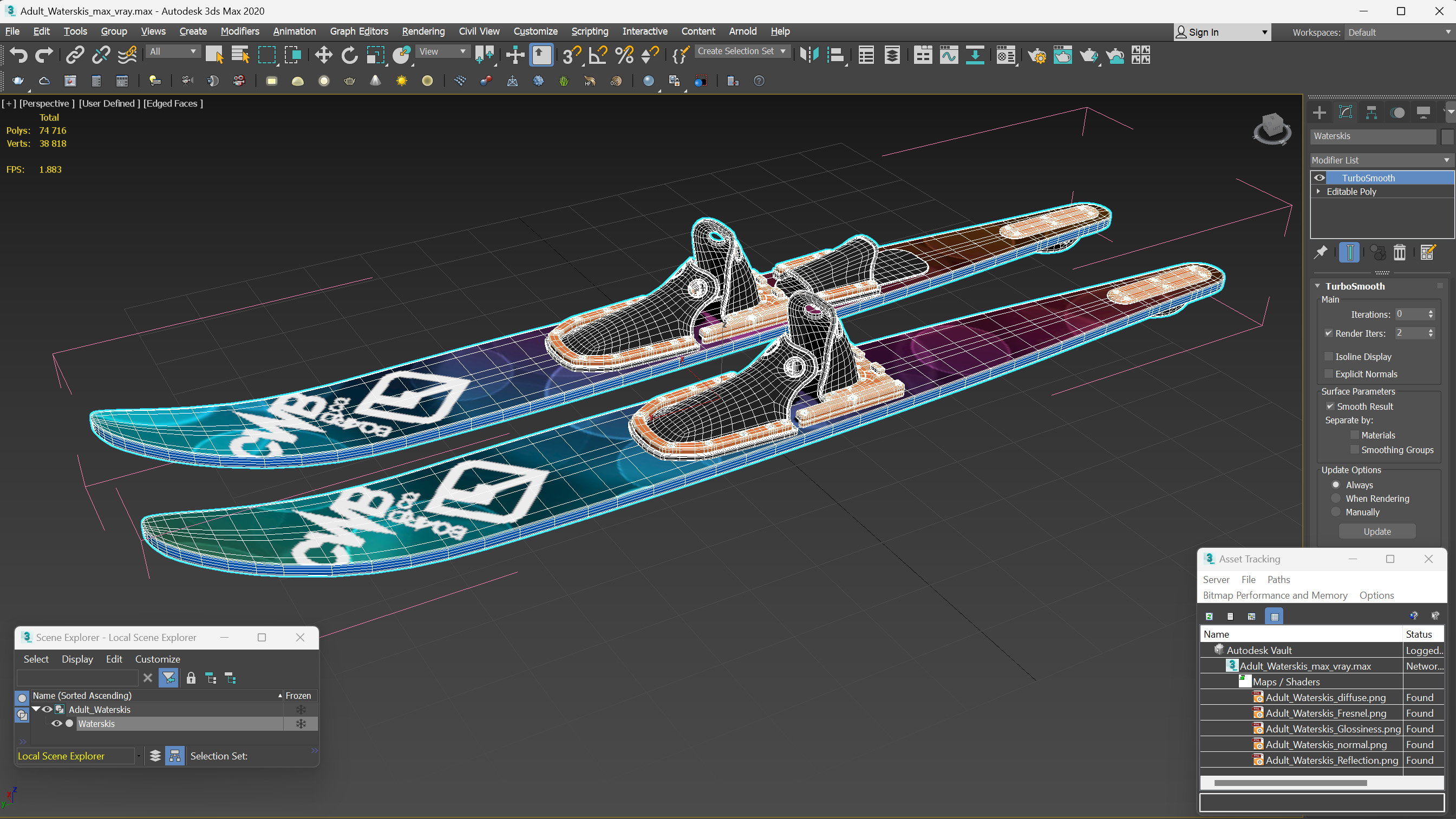Toggle TurboSmooth modifier visibility eye
This screenshot has width=1456, height=819.
coord(1319,178)
